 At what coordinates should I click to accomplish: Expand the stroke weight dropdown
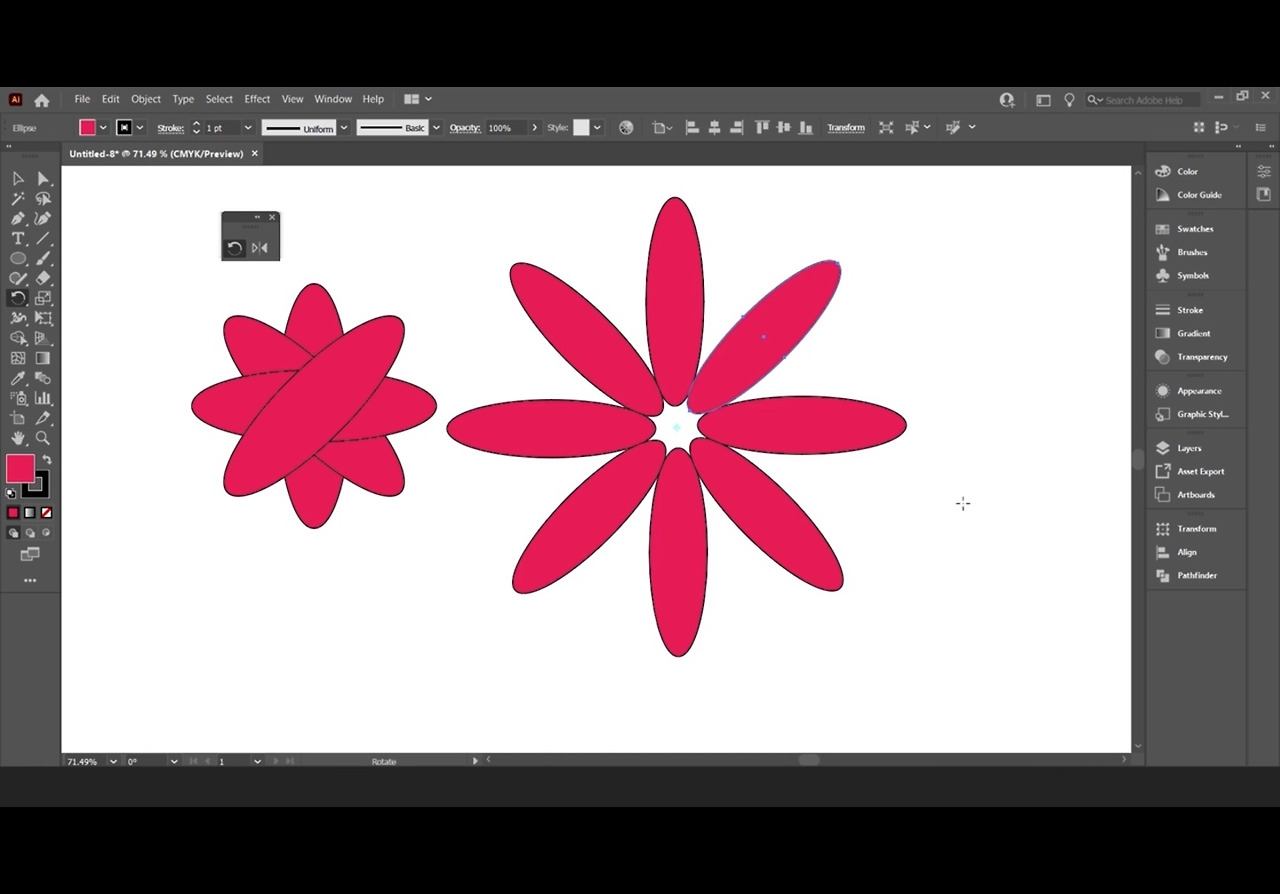pyautogui.click(x=248, y=128)
